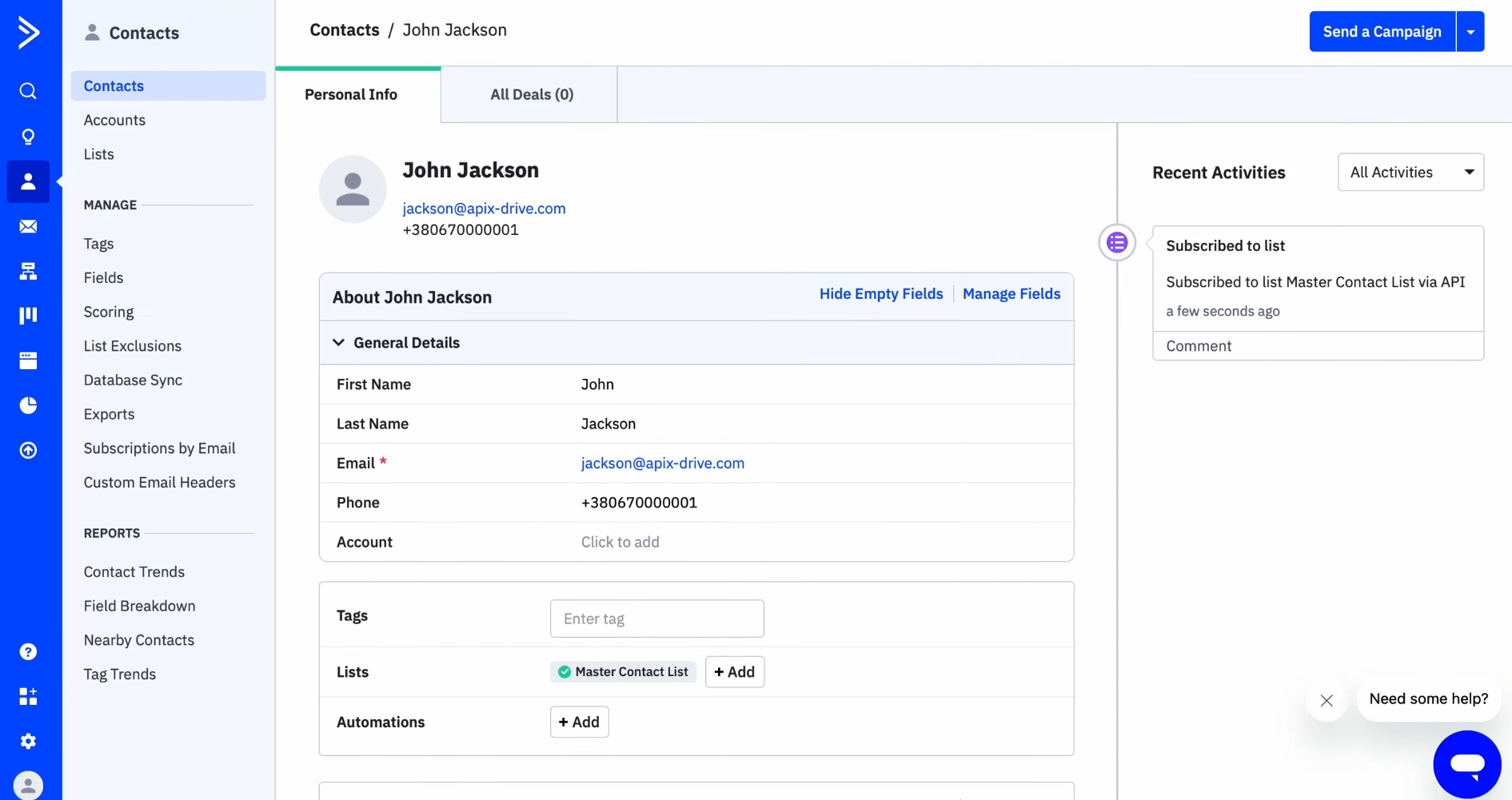Select Subscriptions by Email in the sidebar
Image resolution: width=1512 pixels, height=800 pixels.
(x=159, y=448)
